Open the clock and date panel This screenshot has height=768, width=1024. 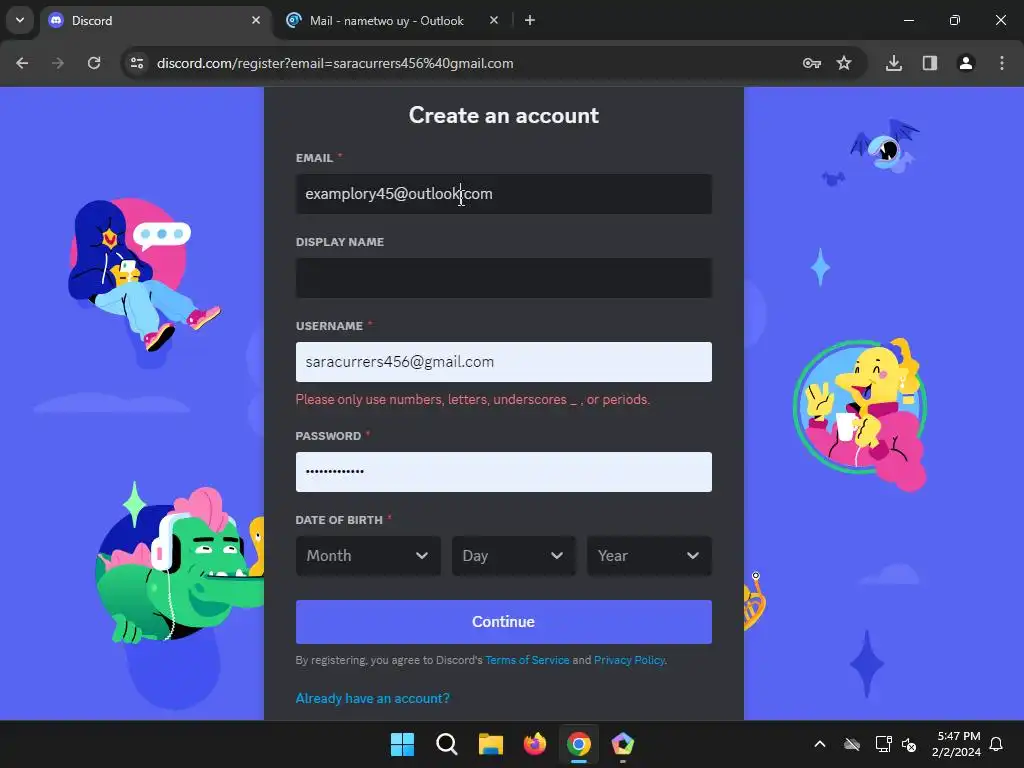(956, 744)
